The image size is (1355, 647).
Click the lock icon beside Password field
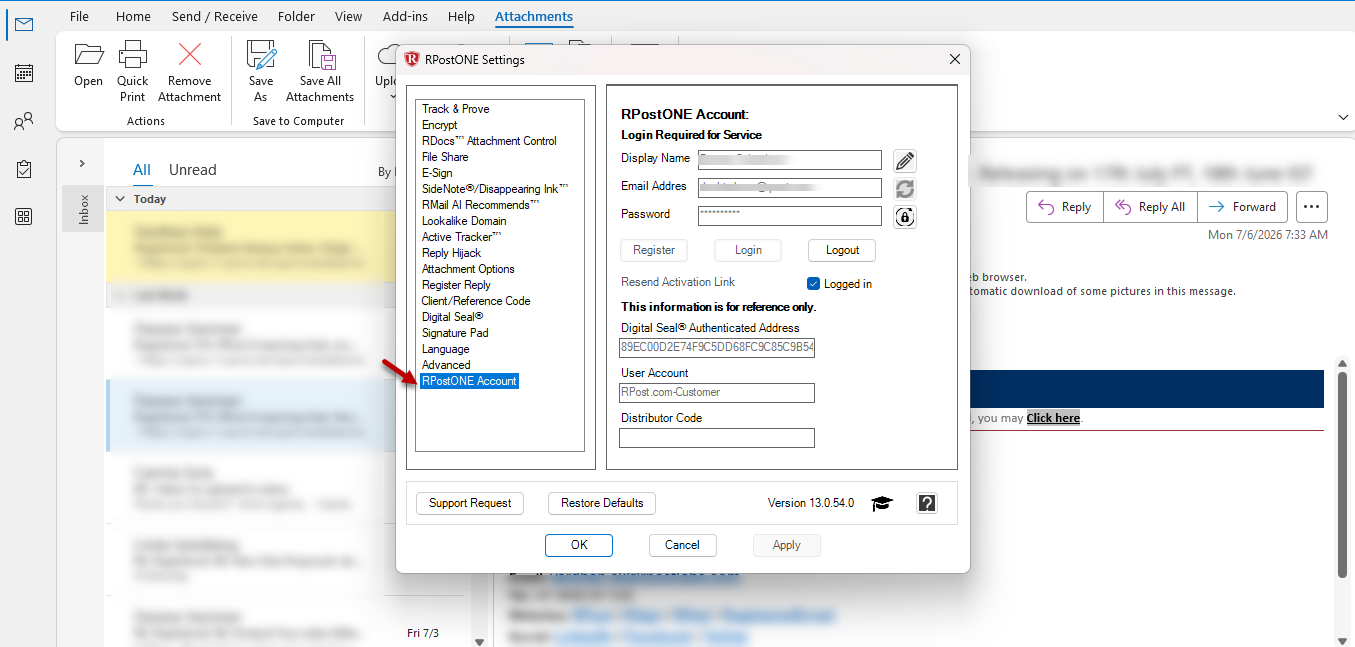coord(904,216)
